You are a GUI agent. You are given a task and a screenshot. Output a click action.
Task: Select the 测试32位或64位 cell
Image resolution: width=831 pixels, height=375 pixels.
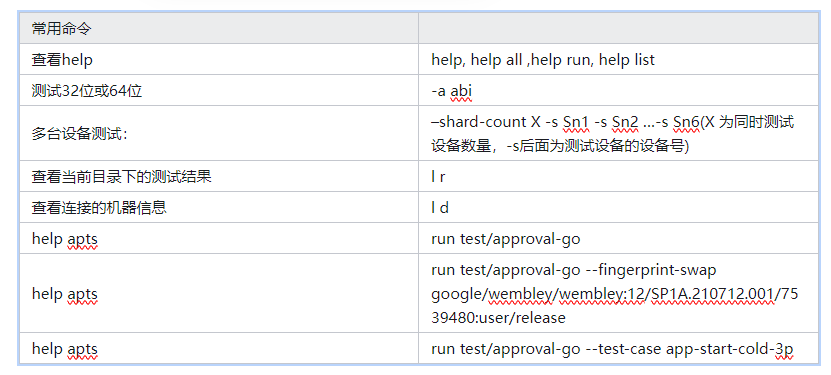point(218,91)
